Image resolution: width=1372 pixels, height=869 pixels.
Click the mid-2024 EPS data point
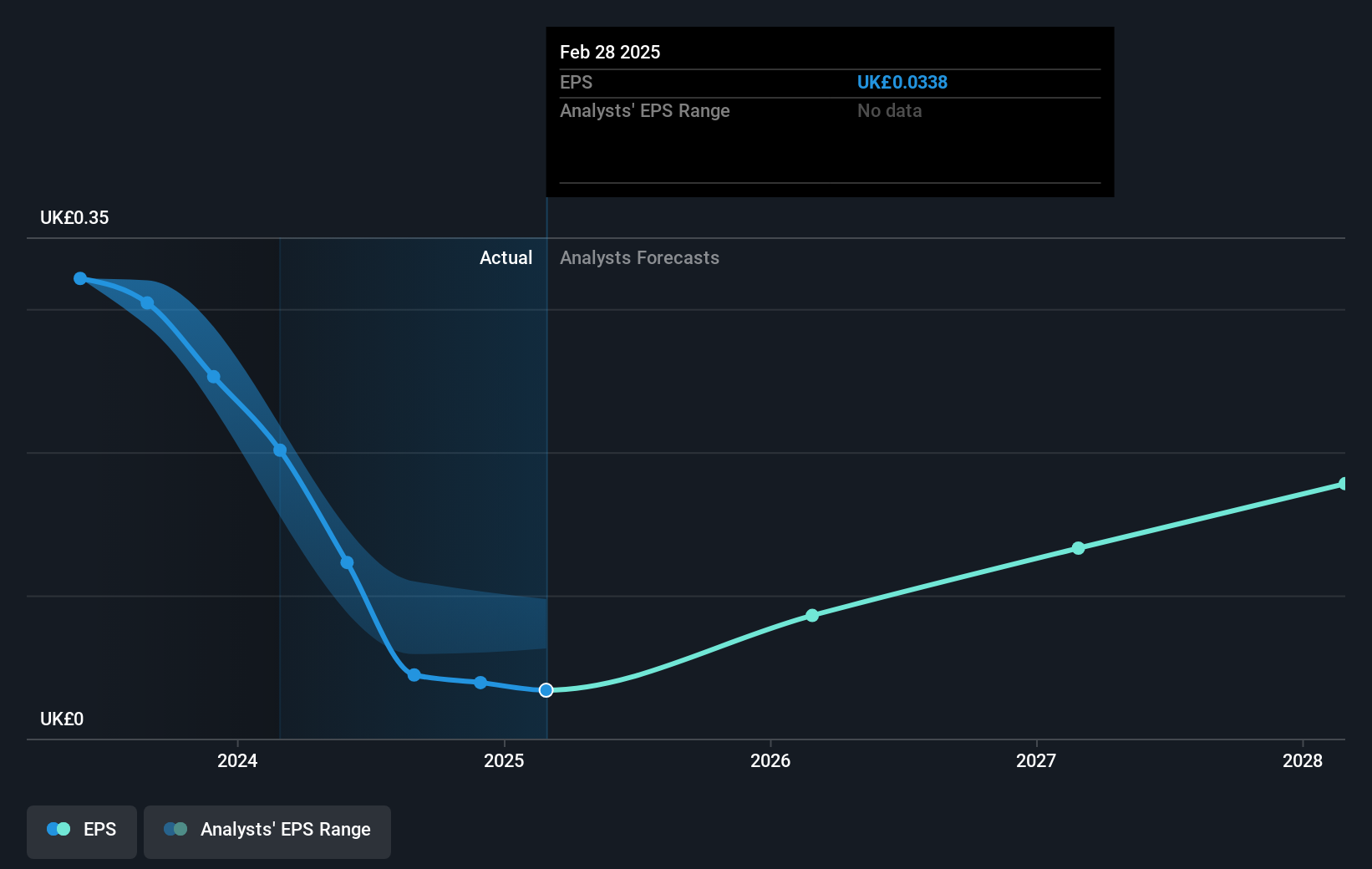click(346, 562)
